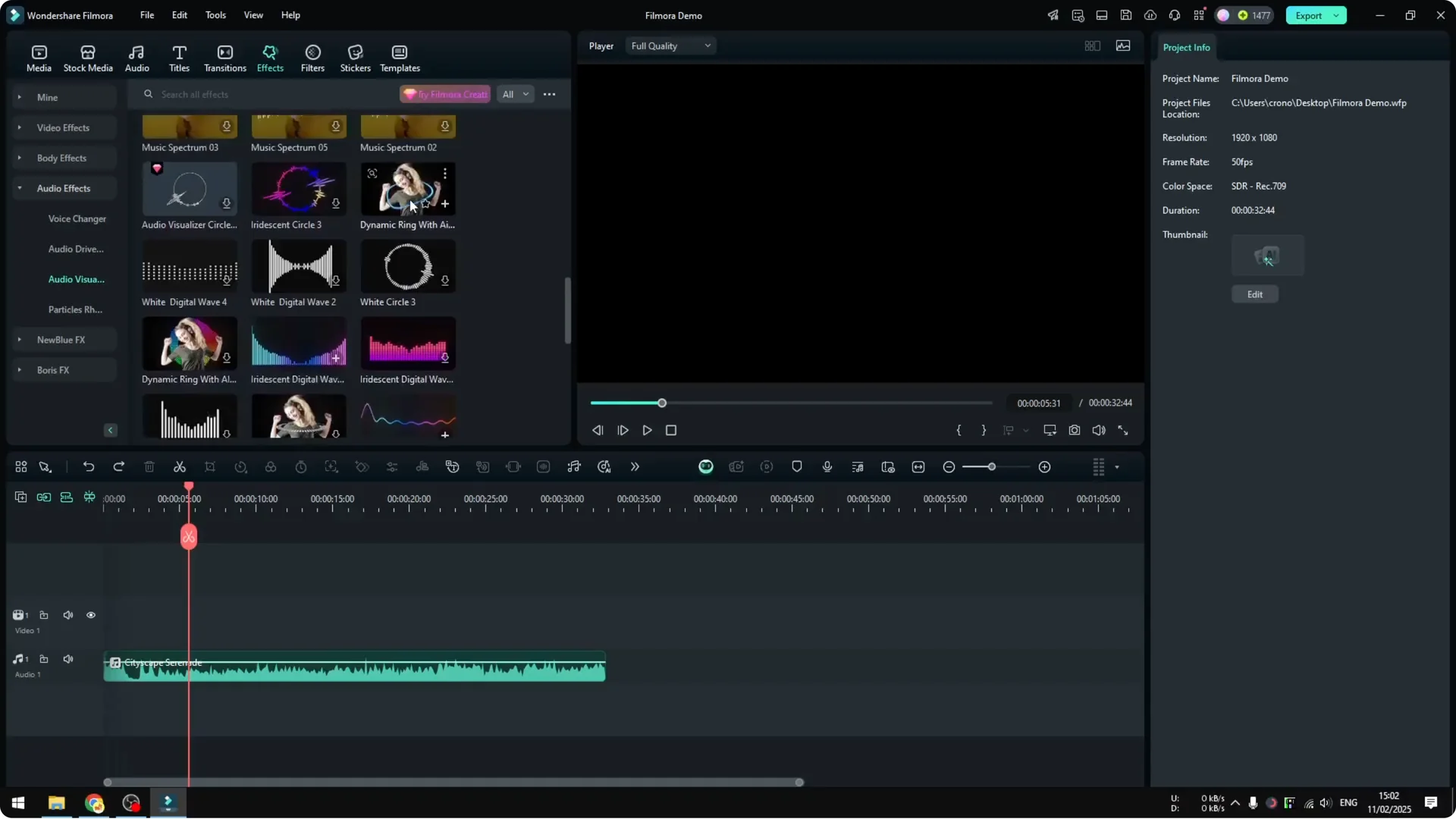Select the Titles panel icon
The image size is (1456, 819).
[179, 57]
